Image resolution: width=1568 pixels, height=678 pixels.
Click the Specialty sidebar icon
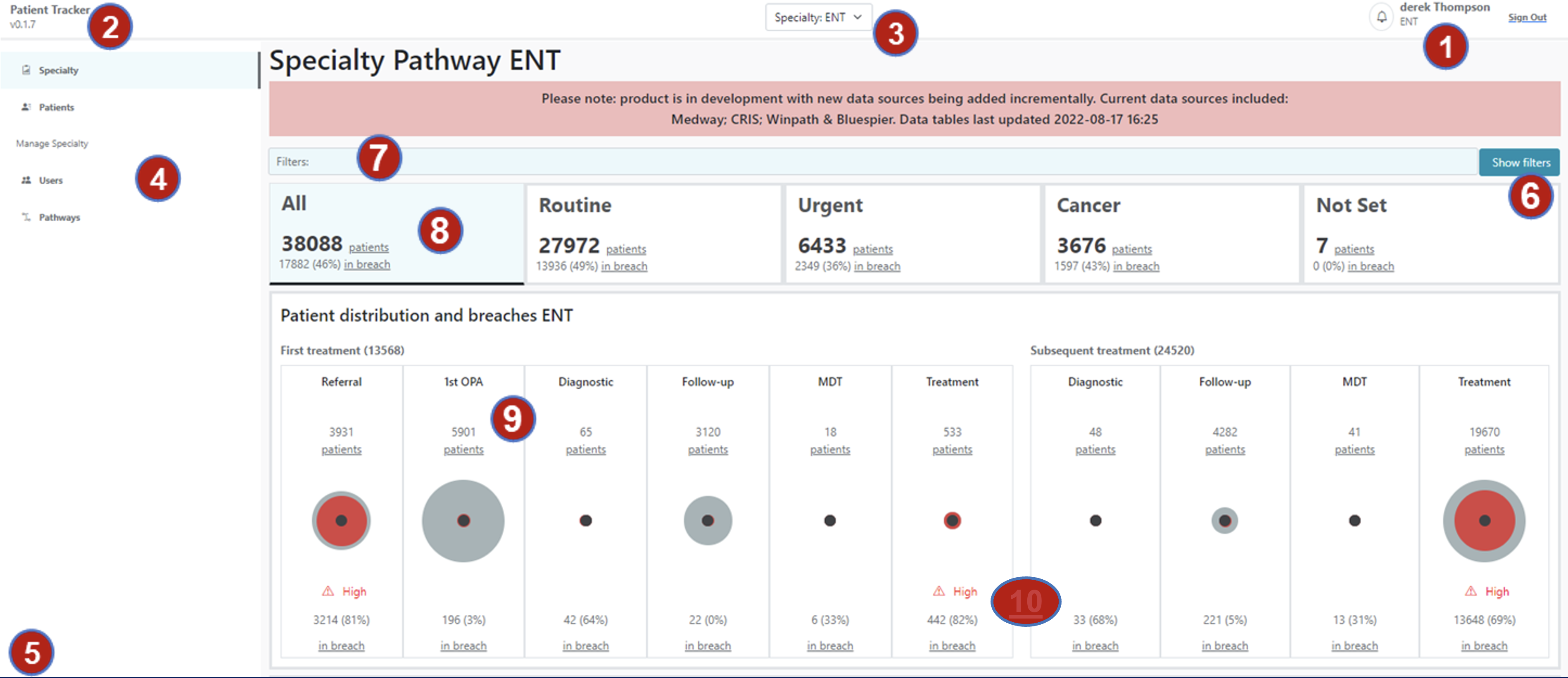(26, 70)
